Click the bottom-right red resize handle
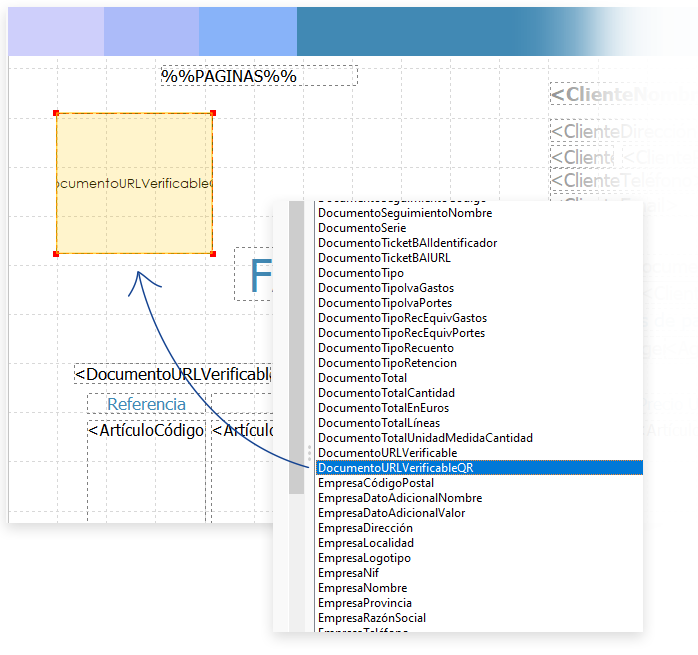698x655 pixels. pos(212,254)
